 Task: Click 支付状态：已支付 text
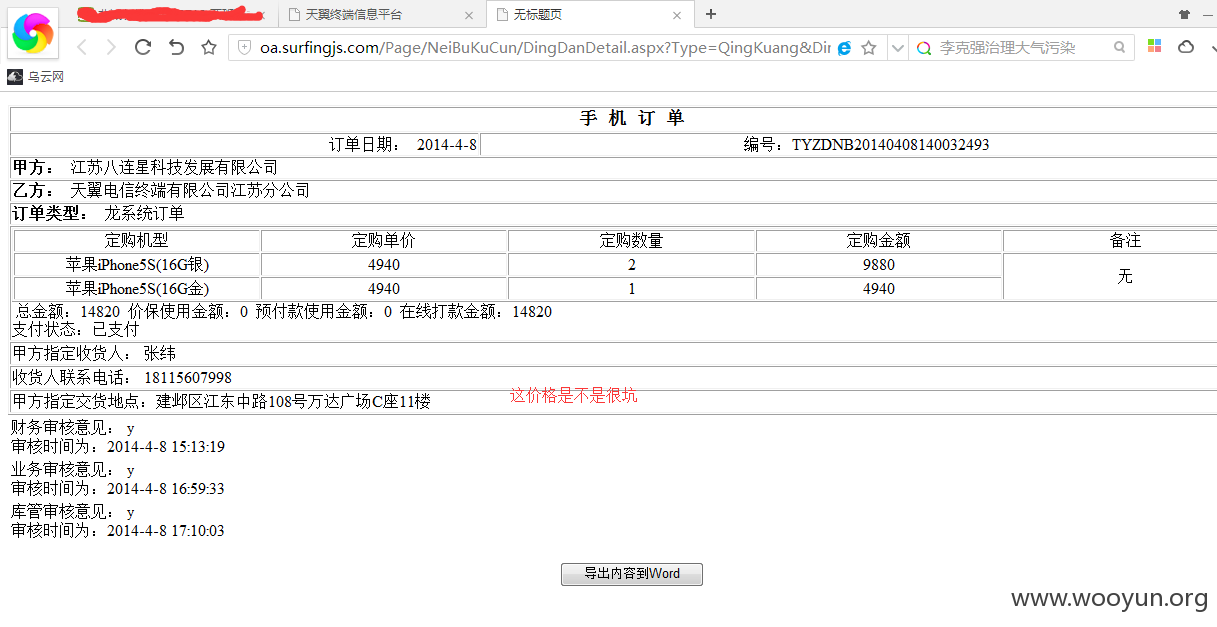tap(76, 329)
